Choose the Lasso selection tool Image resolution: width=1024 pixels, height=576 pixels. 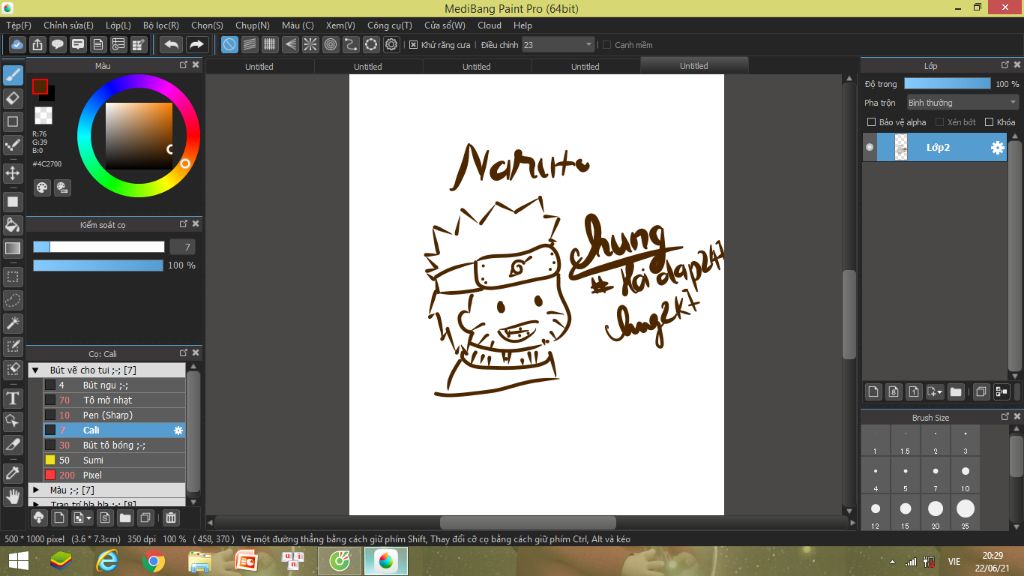pos(13,300)
